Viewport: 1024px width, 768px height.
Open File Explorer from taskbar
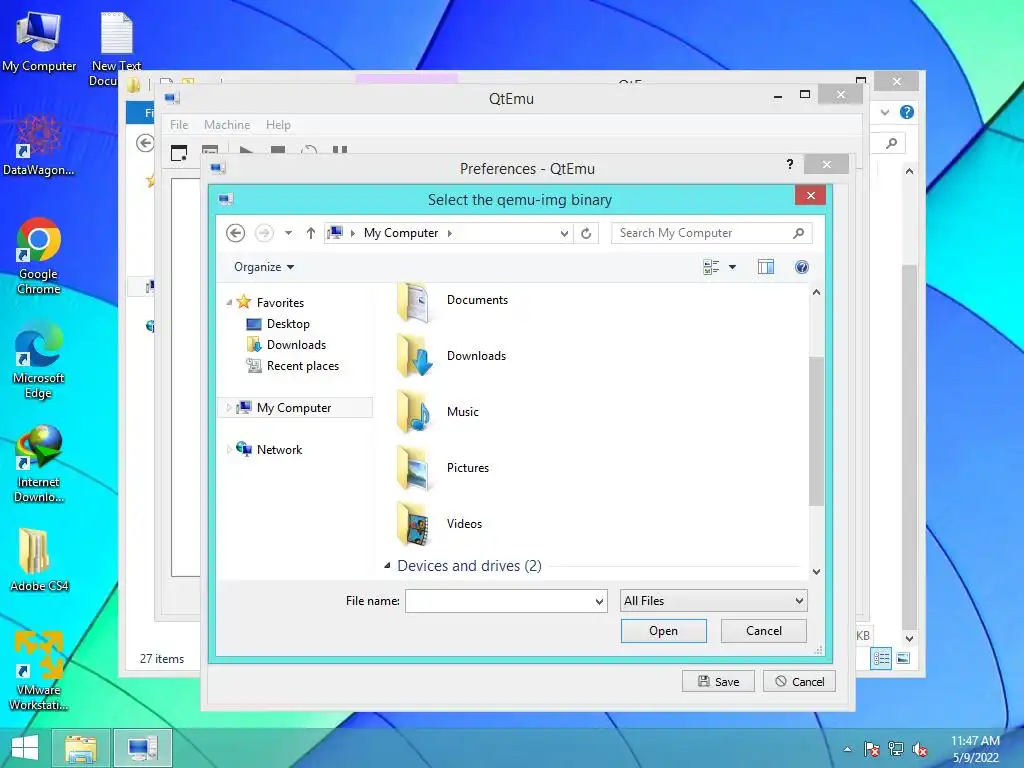(80, 748)
